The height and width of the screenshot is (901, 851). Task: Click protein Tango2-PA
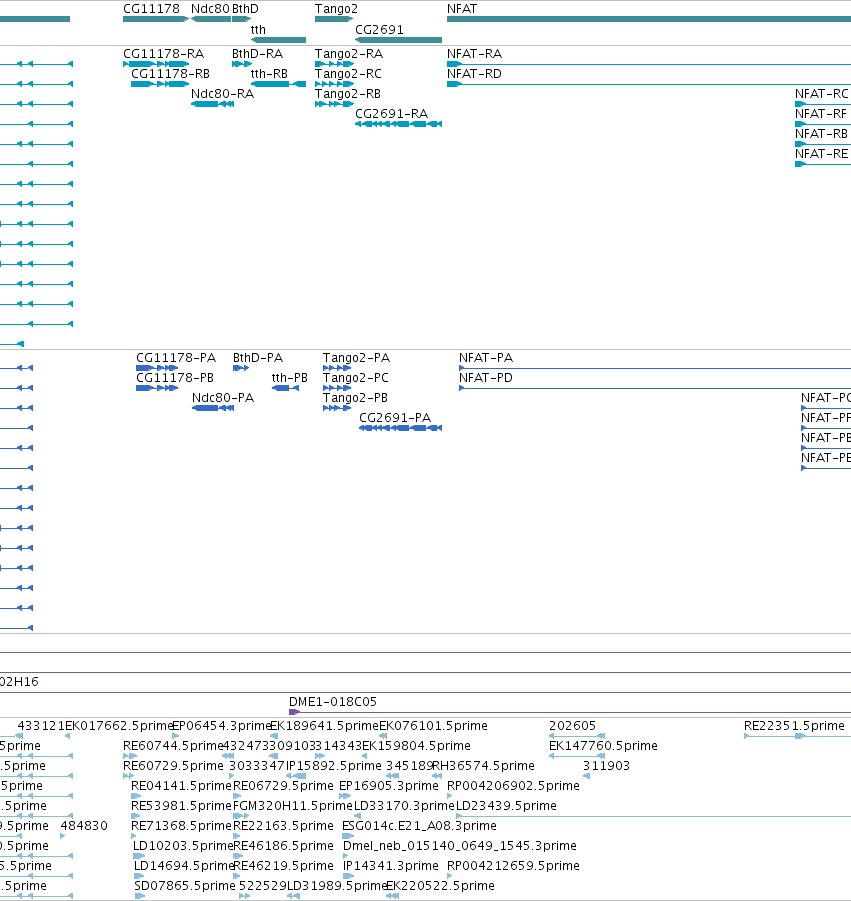pyautogui.click(x=337, y=368)
